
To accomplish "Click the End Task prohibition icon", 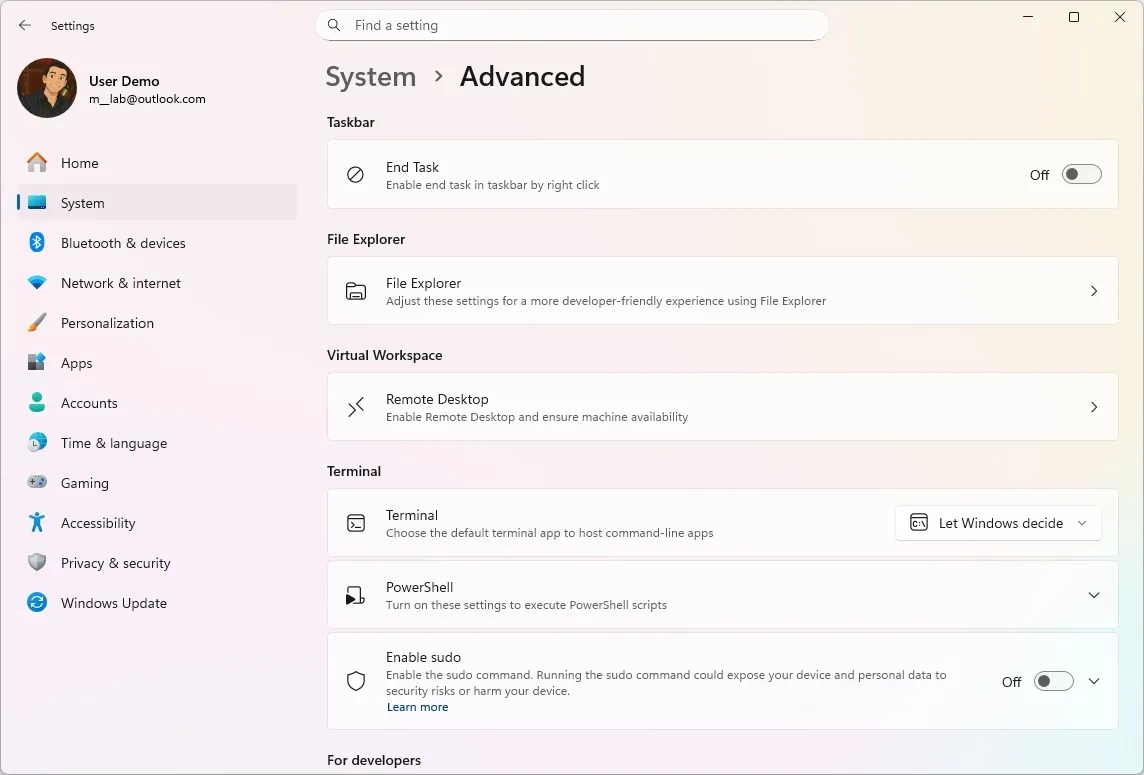I will pos(355,174).
